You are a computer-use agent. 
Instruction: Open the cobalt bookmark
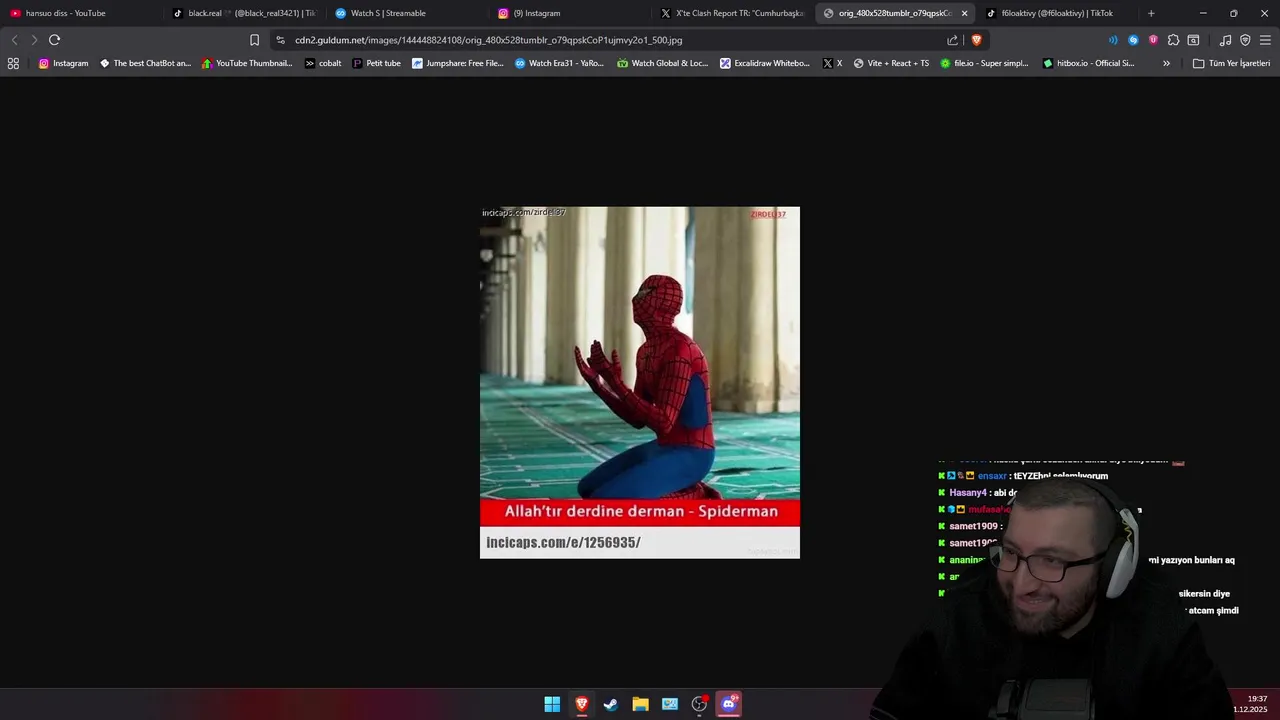click(x=323, y=63)
